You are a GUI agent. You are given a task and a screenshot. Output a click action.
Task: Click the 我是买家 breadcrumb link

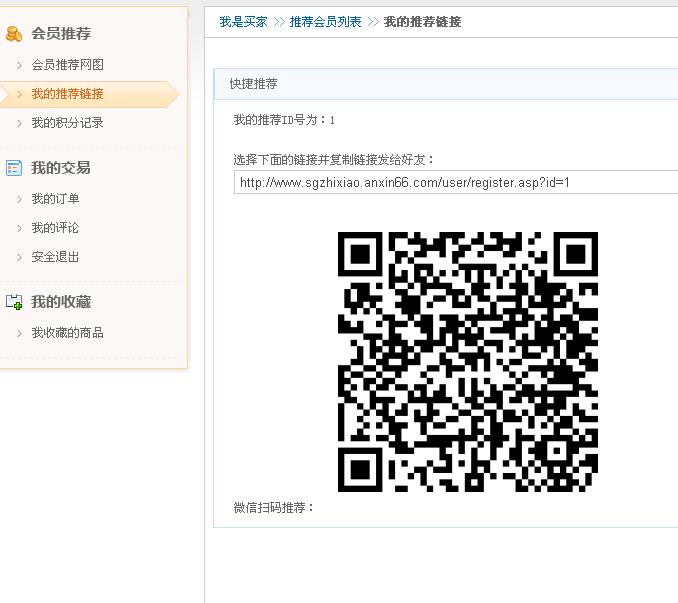tap(243, 22)
